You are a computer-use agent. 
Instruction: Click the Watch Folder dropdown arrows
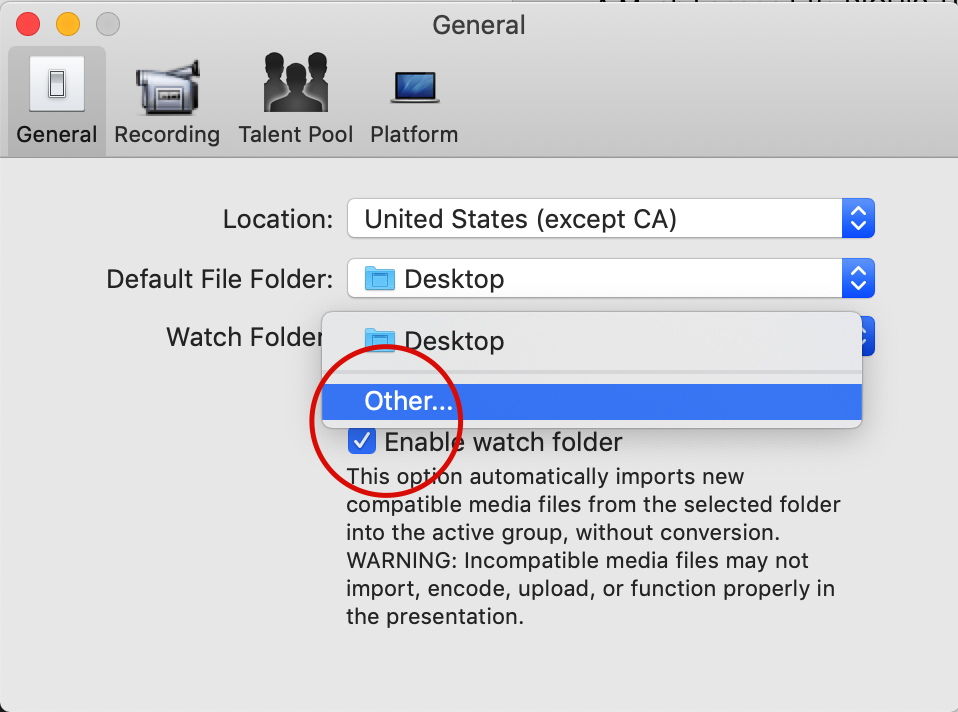pos(866,338)
